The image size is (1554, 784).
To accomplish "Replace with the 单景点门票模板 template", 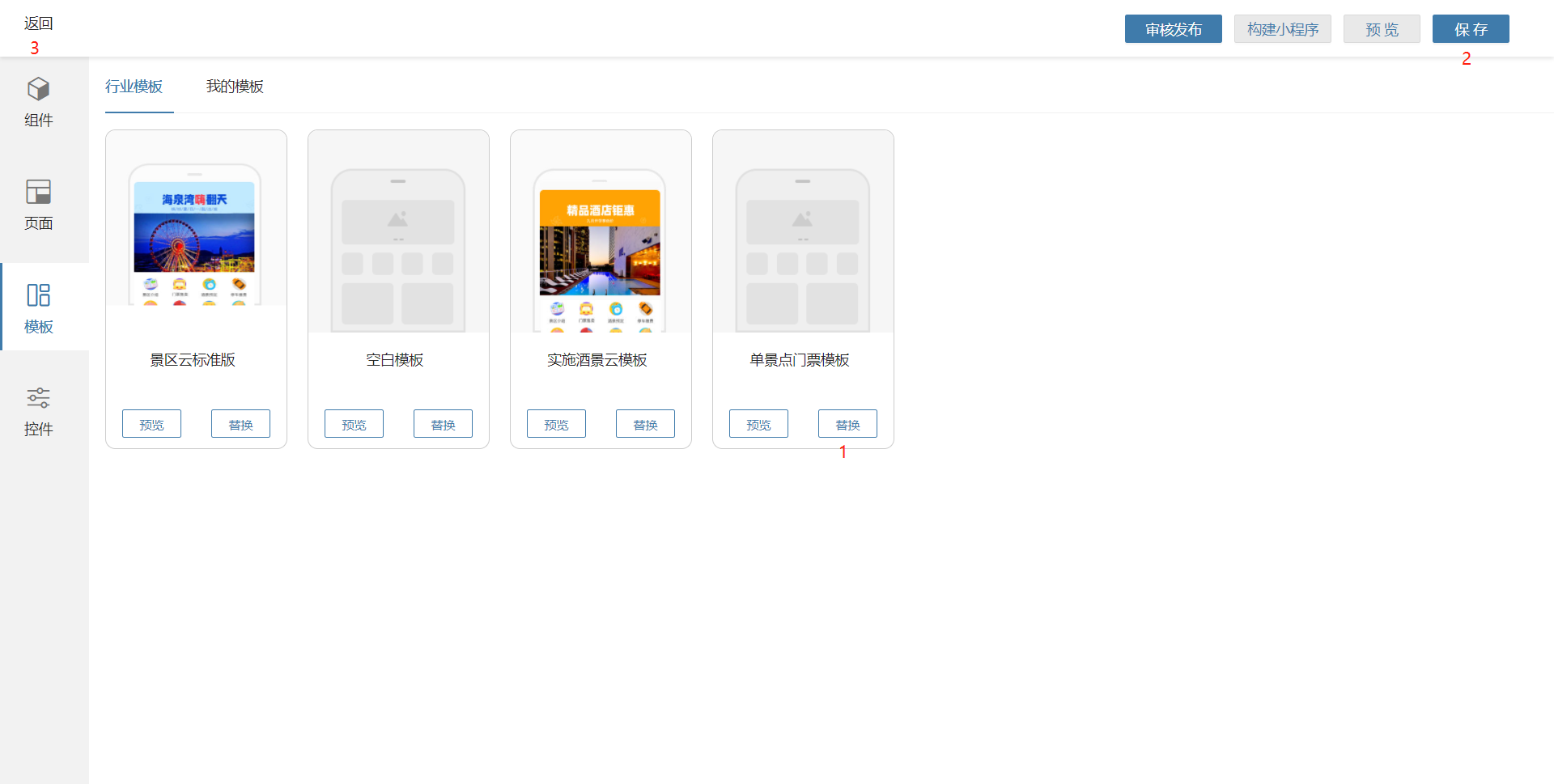I will [847, 424].
